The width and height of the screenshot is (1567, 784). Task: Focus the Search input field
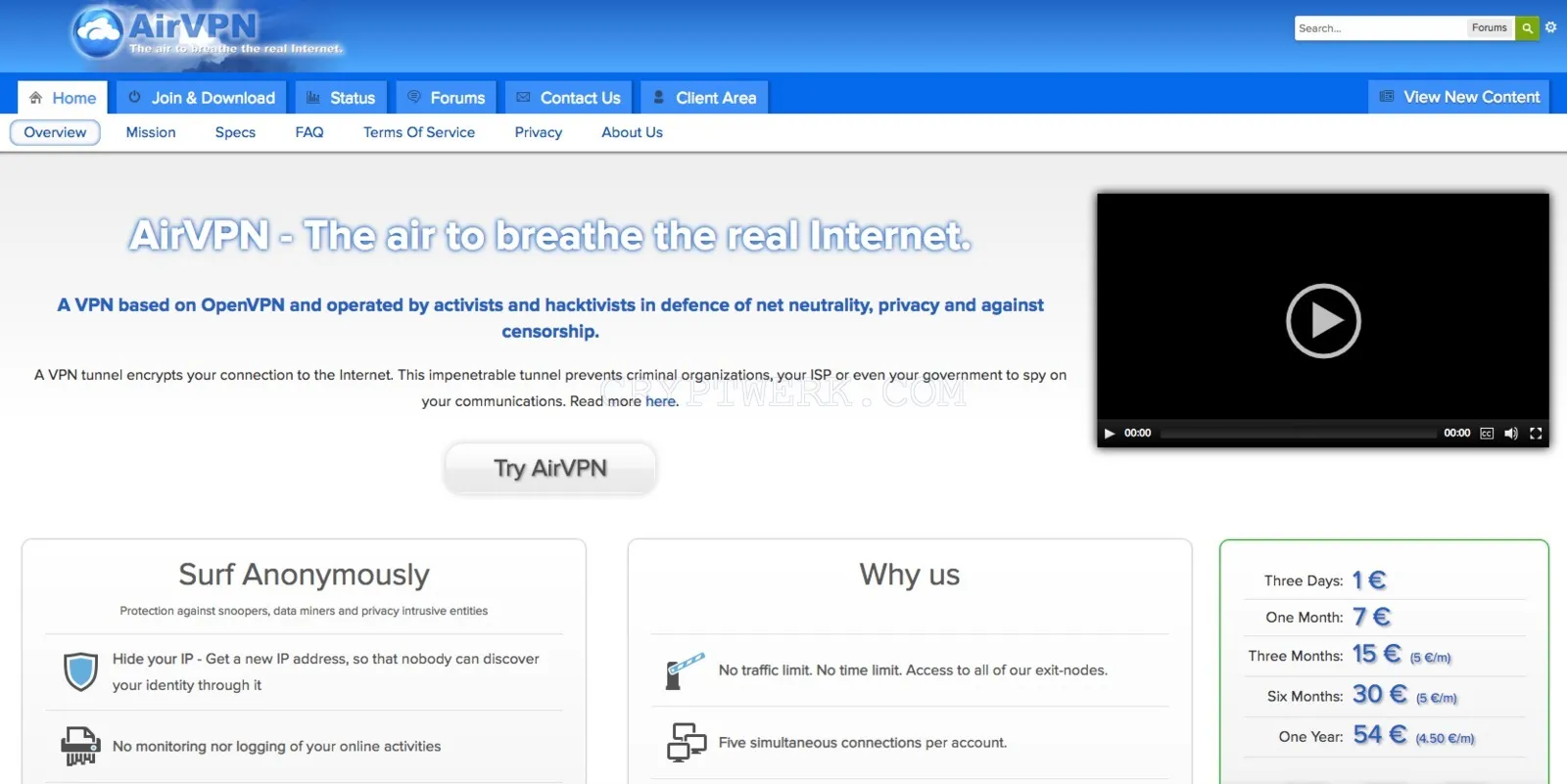pos(1379,28)
